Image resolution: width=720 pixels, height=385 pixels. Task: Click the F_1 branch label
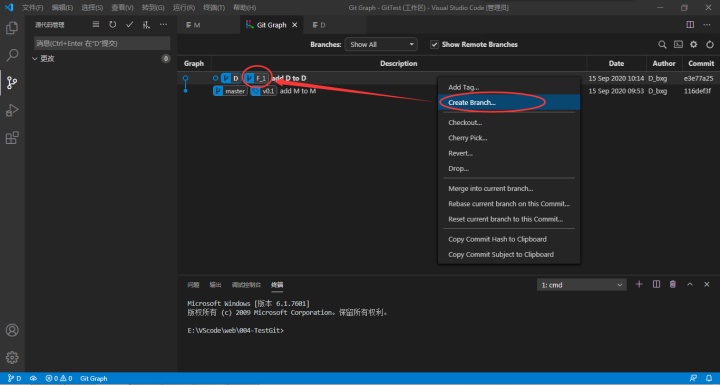pos(256,79)
